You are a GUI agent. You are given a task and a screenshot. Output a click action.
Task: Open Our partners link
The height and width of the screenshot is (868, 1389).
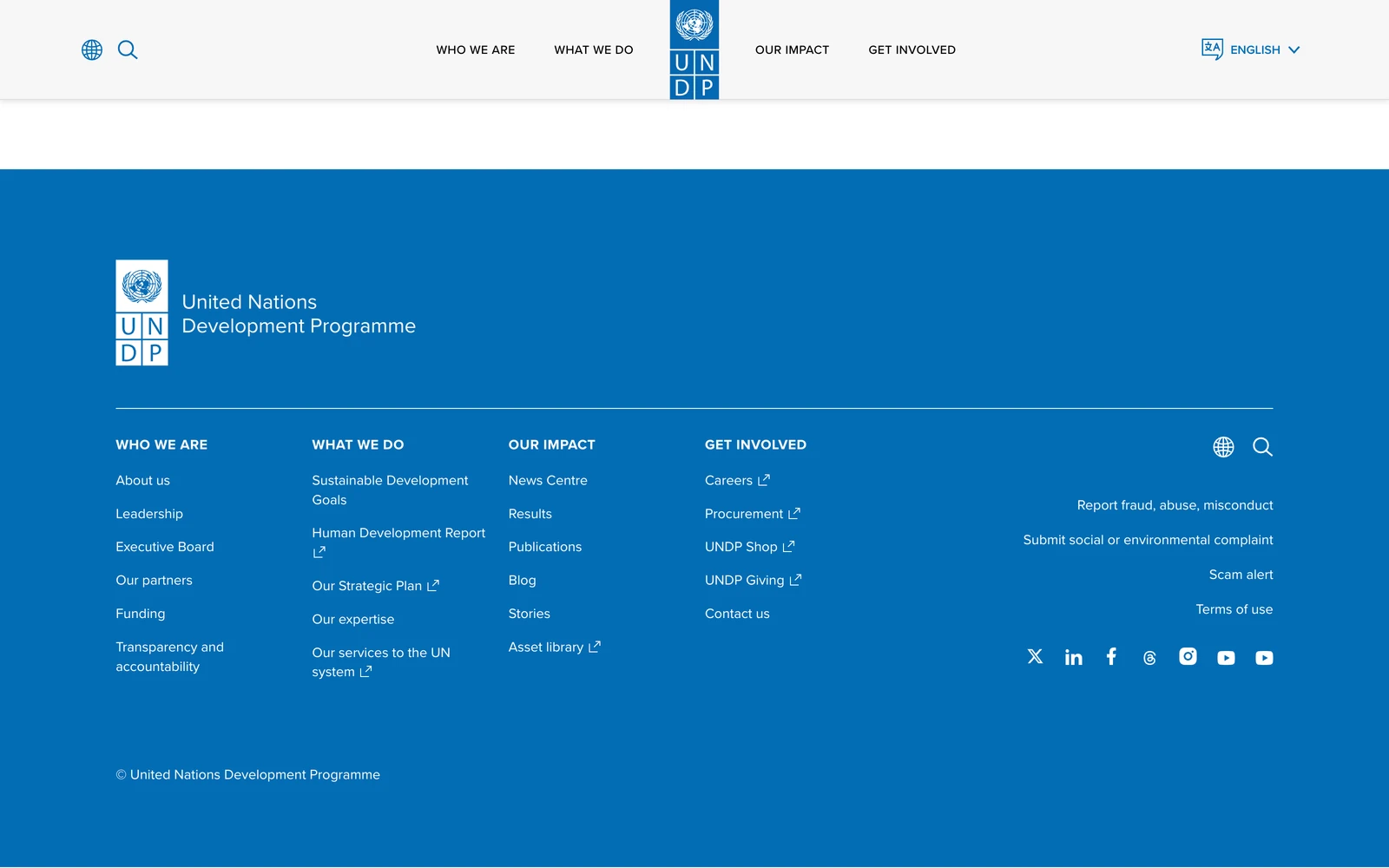154,580
